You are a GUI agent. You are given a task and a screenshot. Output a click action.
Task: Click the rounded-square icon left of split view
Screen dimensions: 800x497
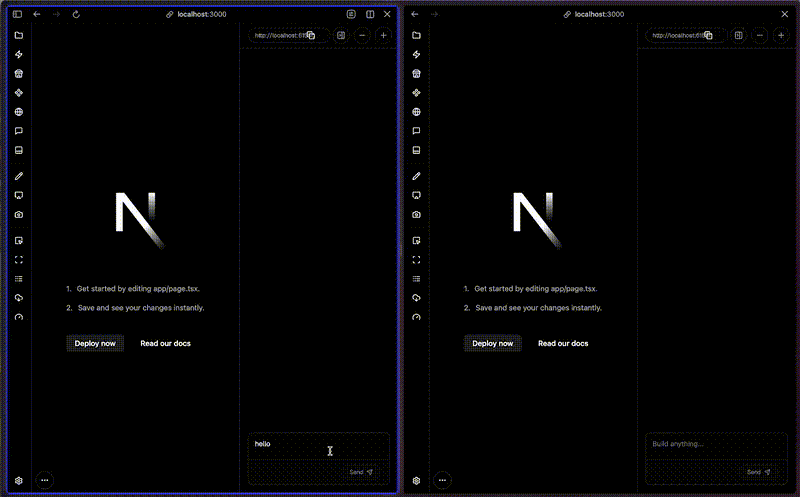pyautogui.click(x=351, y=14)
